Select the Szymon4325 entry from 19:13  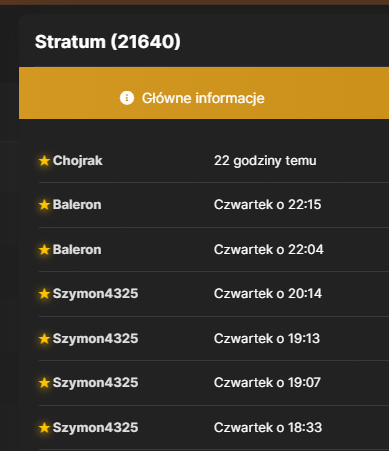tap(95, 339)
